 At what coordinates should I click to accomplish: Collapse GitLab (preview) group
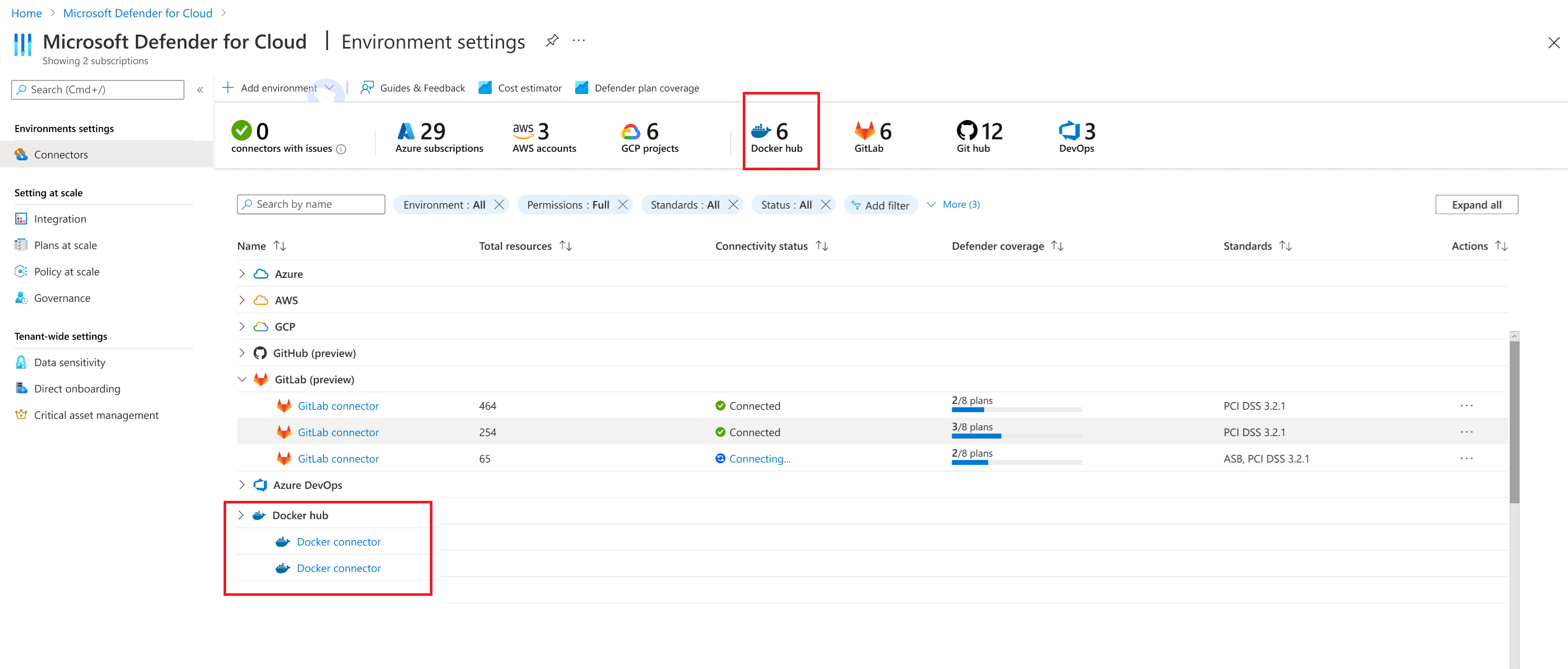242,379
